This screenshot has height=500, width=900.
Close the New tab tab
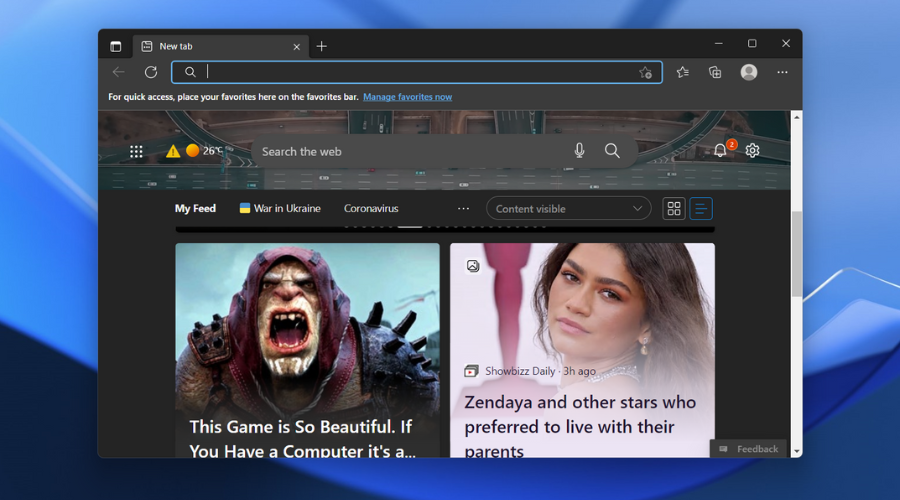[x=297, y=47]
